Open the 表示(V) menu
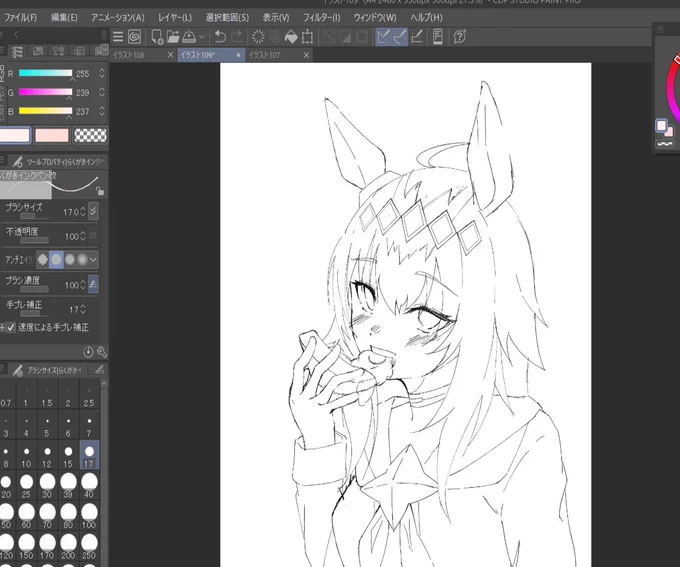The width and height of the screenshot is (680, 567). click(276, 18)
